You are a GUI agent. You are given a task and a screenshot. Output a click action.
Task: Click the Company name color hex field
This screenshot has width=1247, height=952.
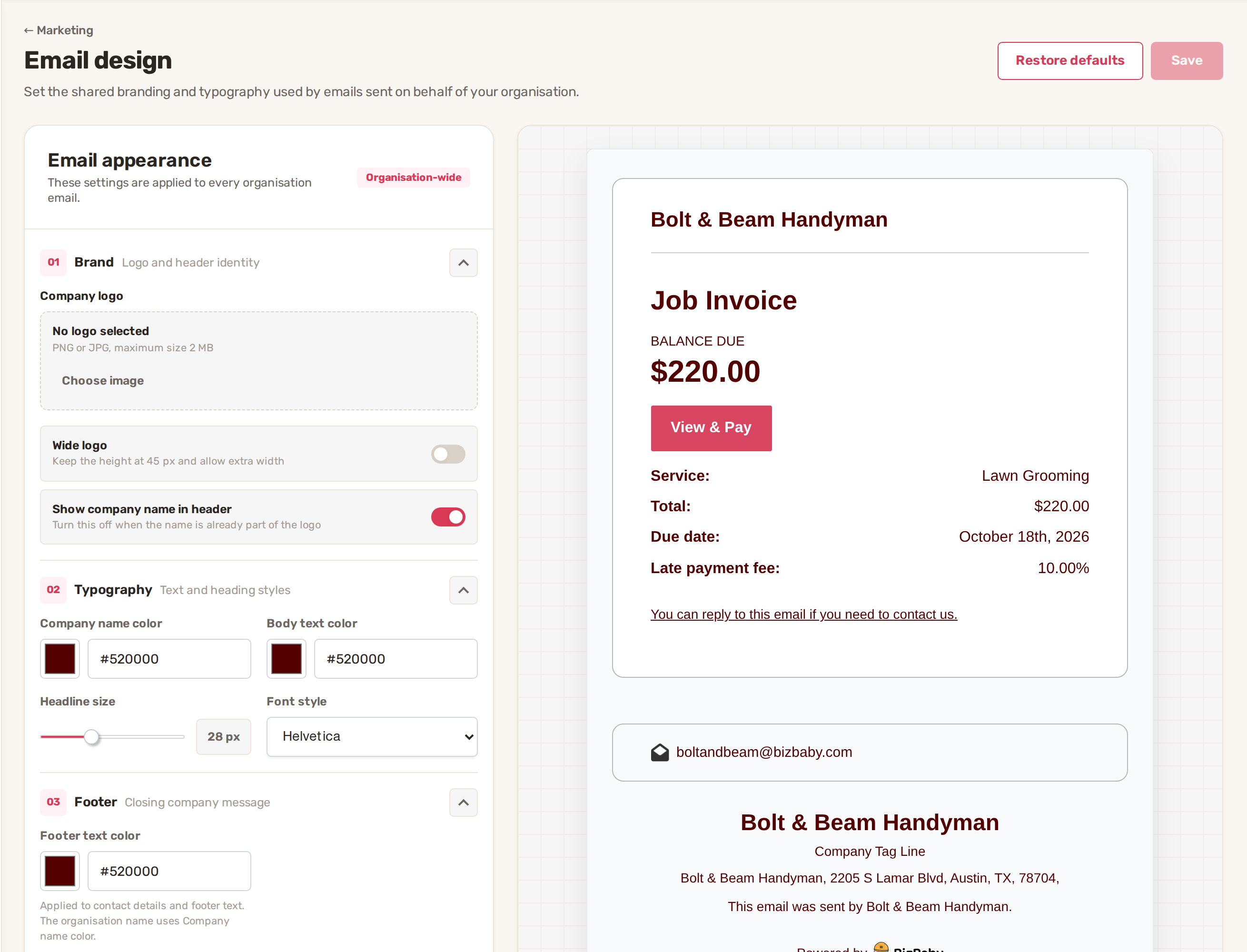pyautogui.click(x=169, y=659)
